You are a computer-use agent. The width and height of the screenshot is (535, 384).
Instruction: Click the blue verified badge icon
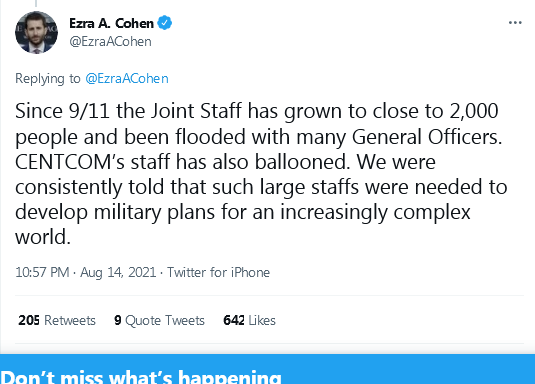coord(165,23)
